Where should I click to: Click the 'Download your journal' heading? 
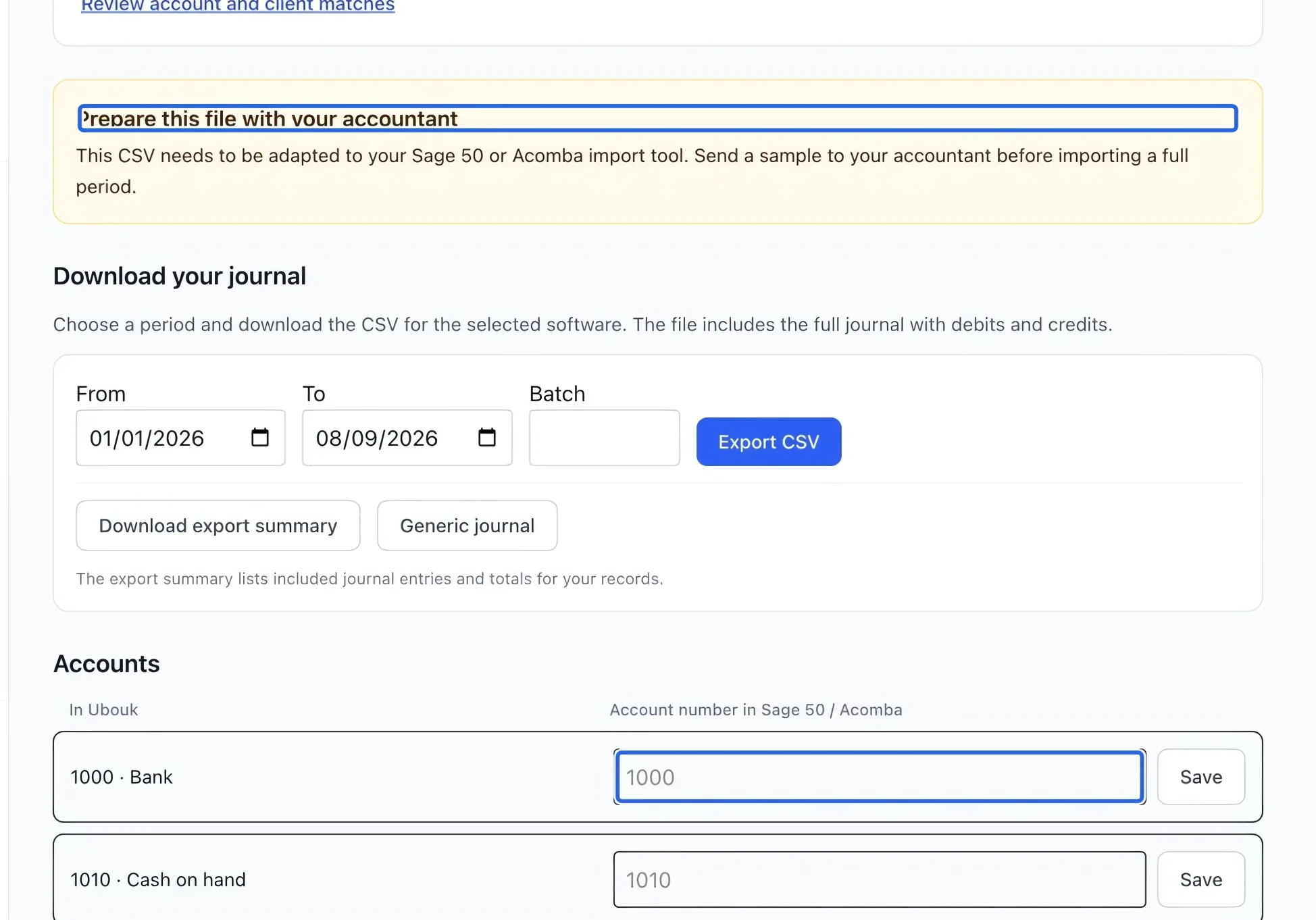pyautogui.click(x=180, y=276)
